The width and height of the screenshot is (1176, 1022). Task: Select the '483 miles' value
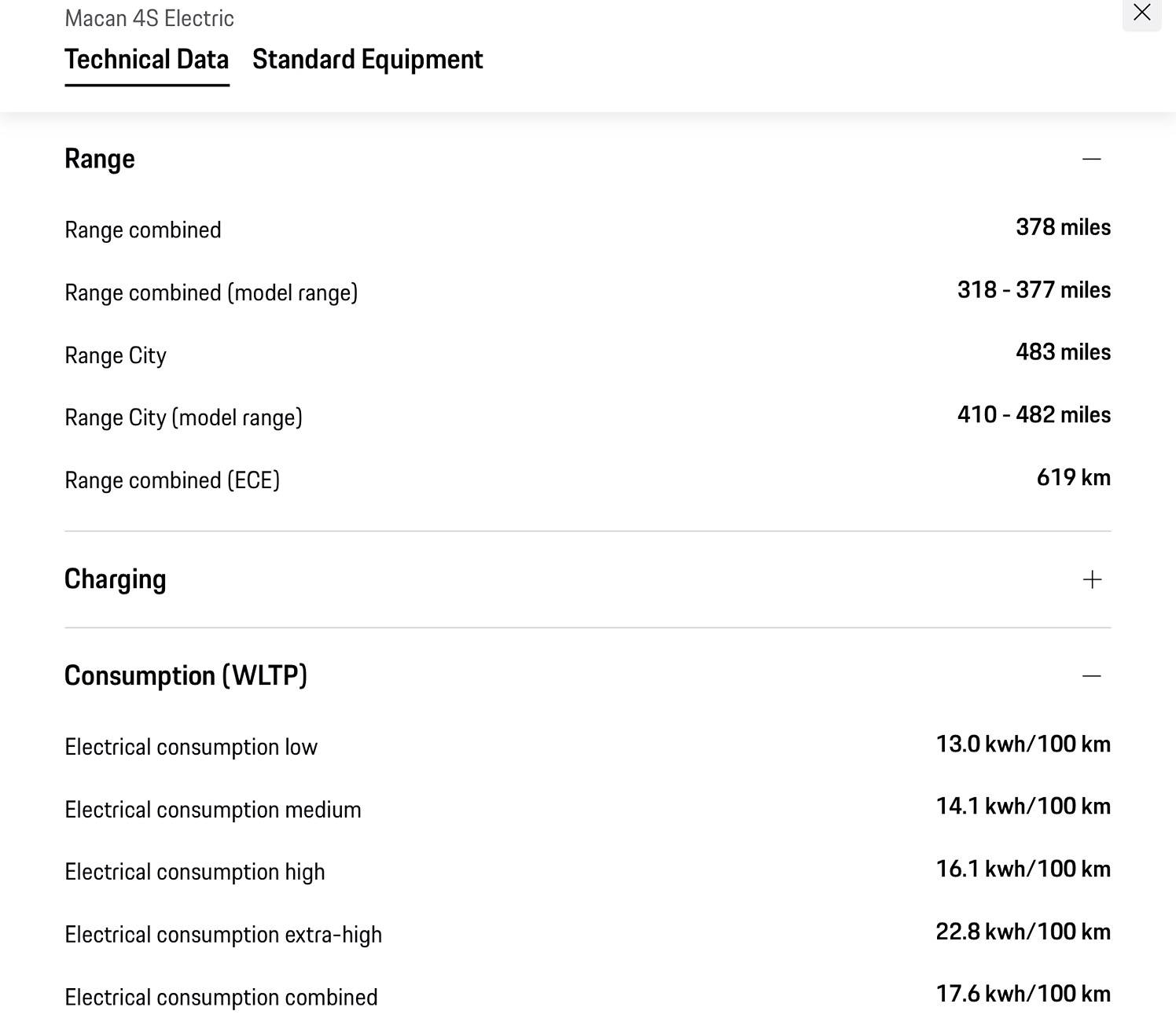1064,352
